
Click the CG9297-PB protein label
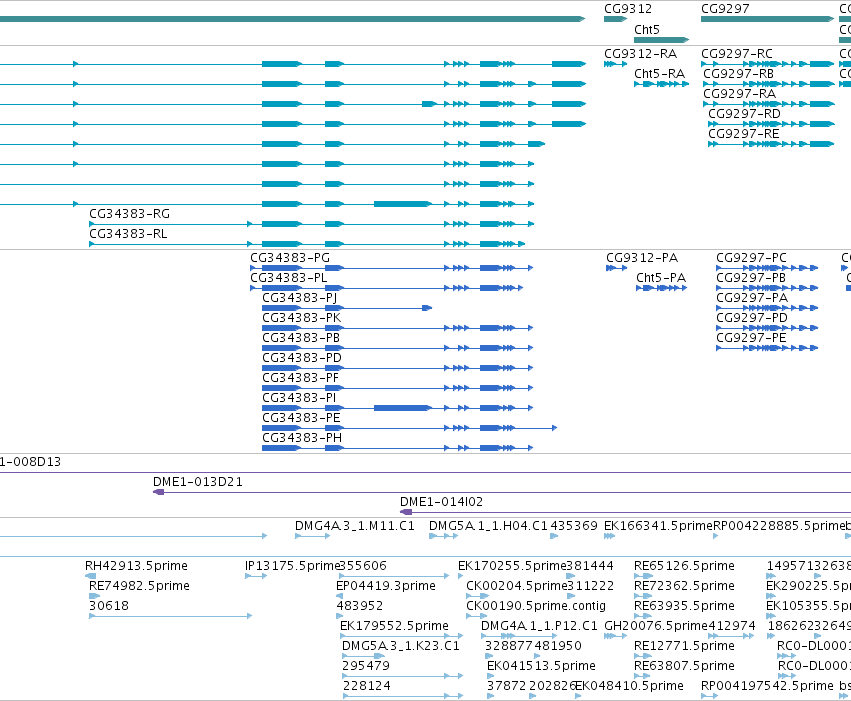coord(751,278)
